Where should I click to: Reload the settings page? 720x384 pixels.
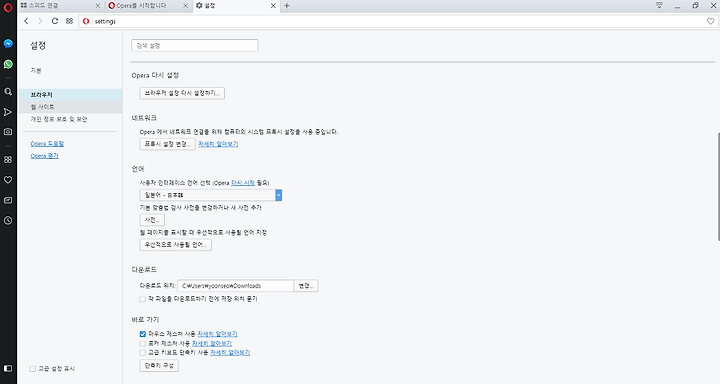click(55, 21)
